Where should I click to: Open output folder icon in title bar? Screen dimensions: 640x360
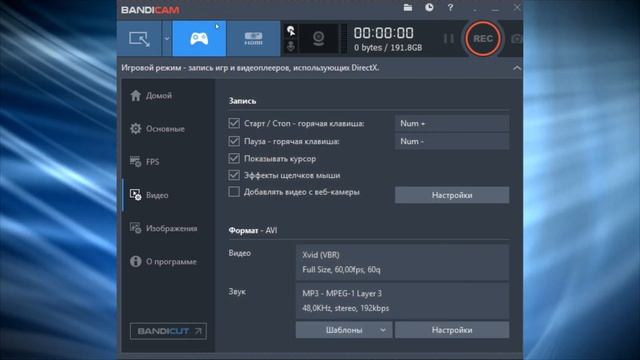click(408, 7)
